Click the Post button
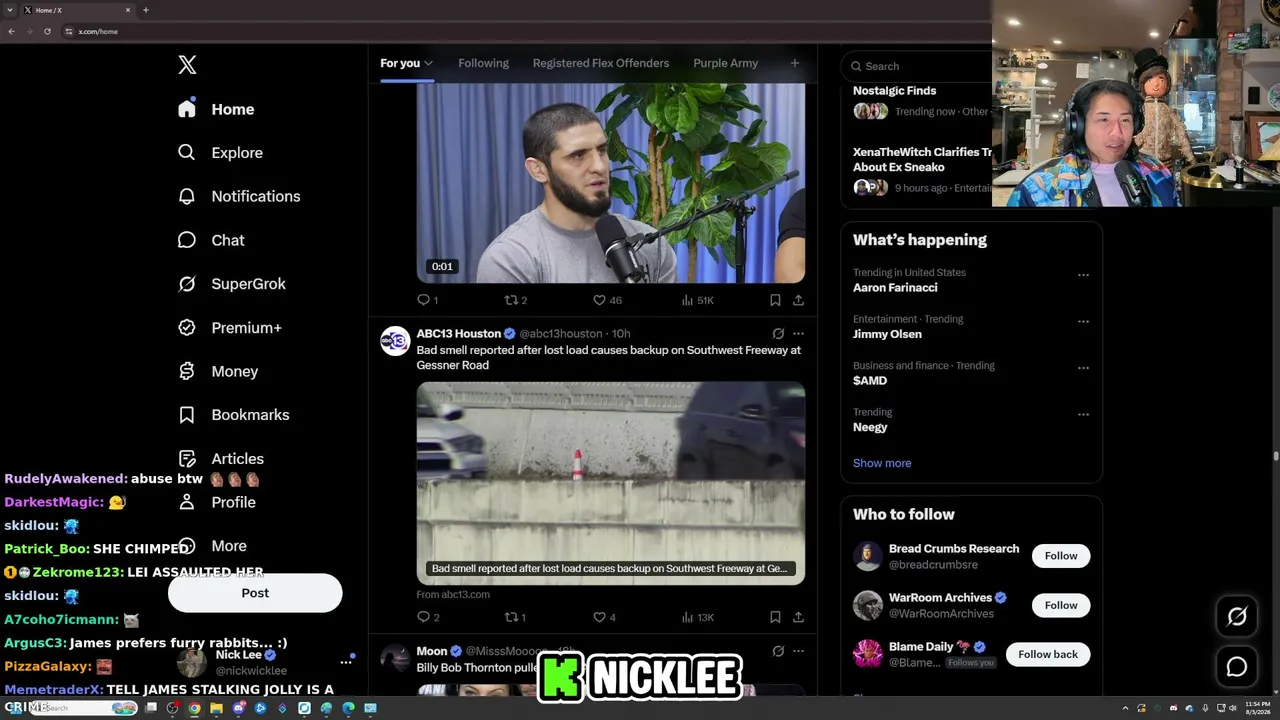The width and height of the screenshot is (1280, 720). (x=255, y=593)
